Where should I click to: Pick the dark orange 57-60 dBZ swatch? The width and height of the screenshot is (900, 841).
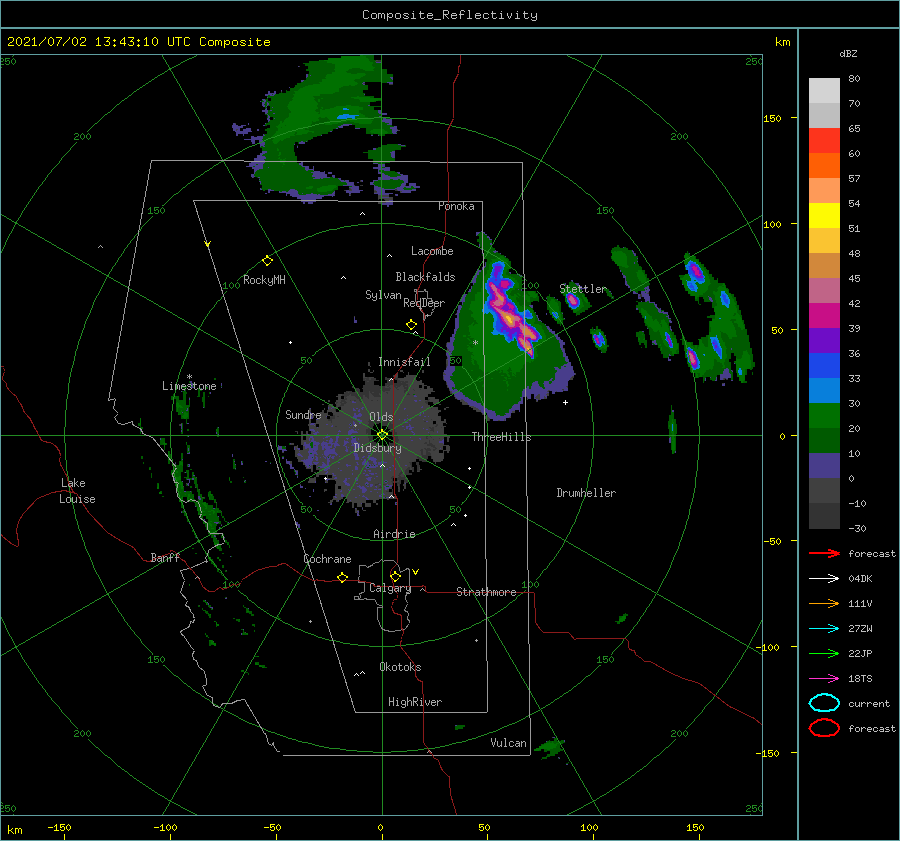pos(824,166)
